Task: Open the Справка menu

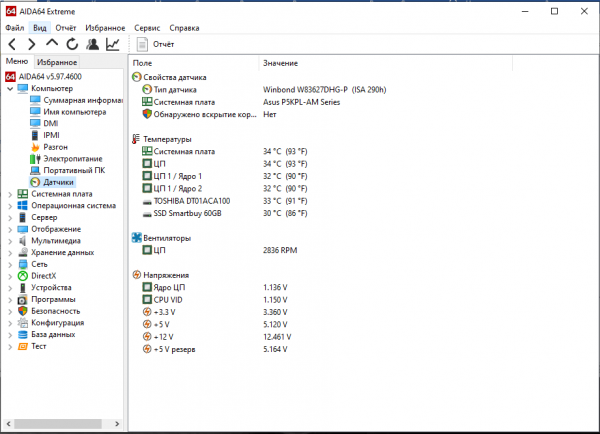Action: 184,28
